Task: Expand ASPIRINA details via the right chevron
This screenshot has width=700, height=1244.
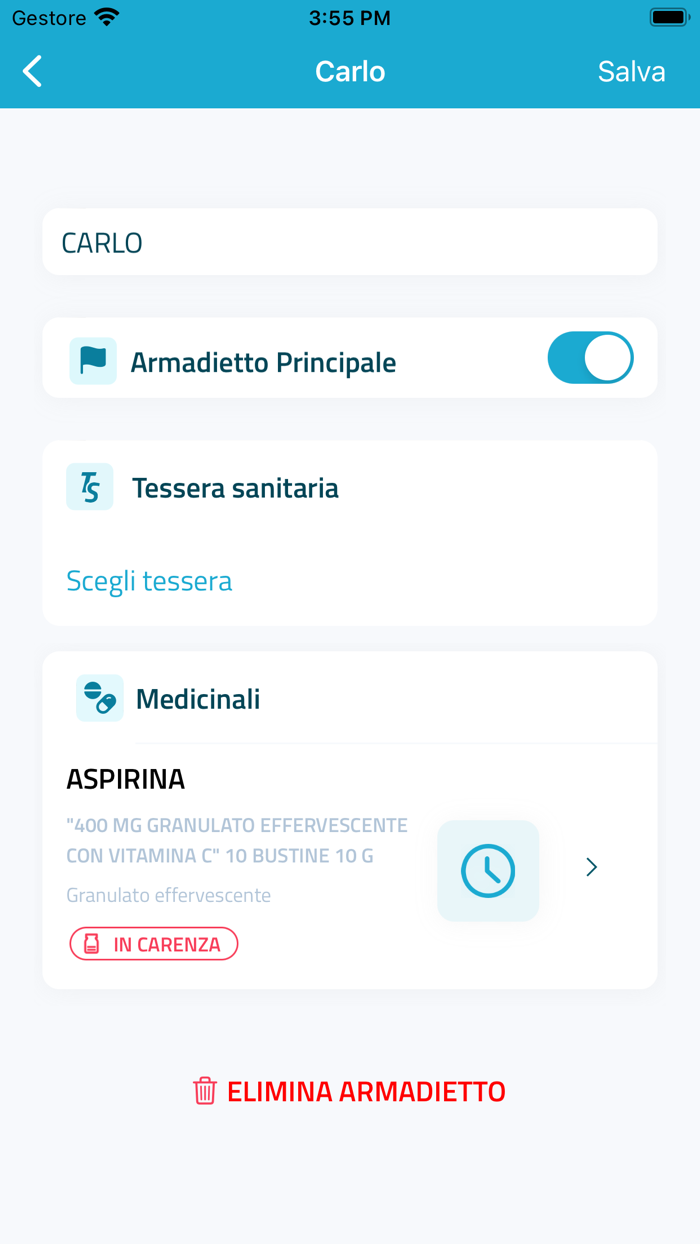Action: pyautogui.click(x=591, y=867)
